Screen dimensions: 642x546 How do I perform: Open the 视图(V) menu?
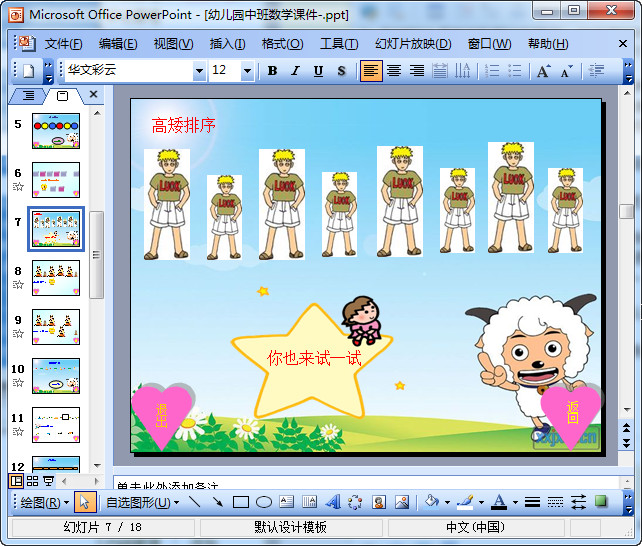[x=173, y=43]
